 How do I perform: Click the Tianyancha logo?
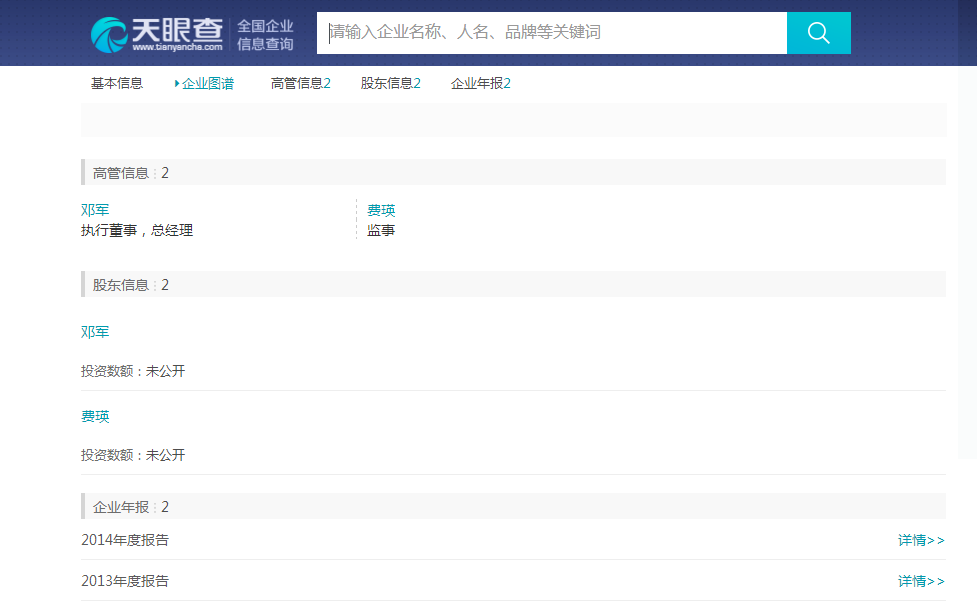157,34
